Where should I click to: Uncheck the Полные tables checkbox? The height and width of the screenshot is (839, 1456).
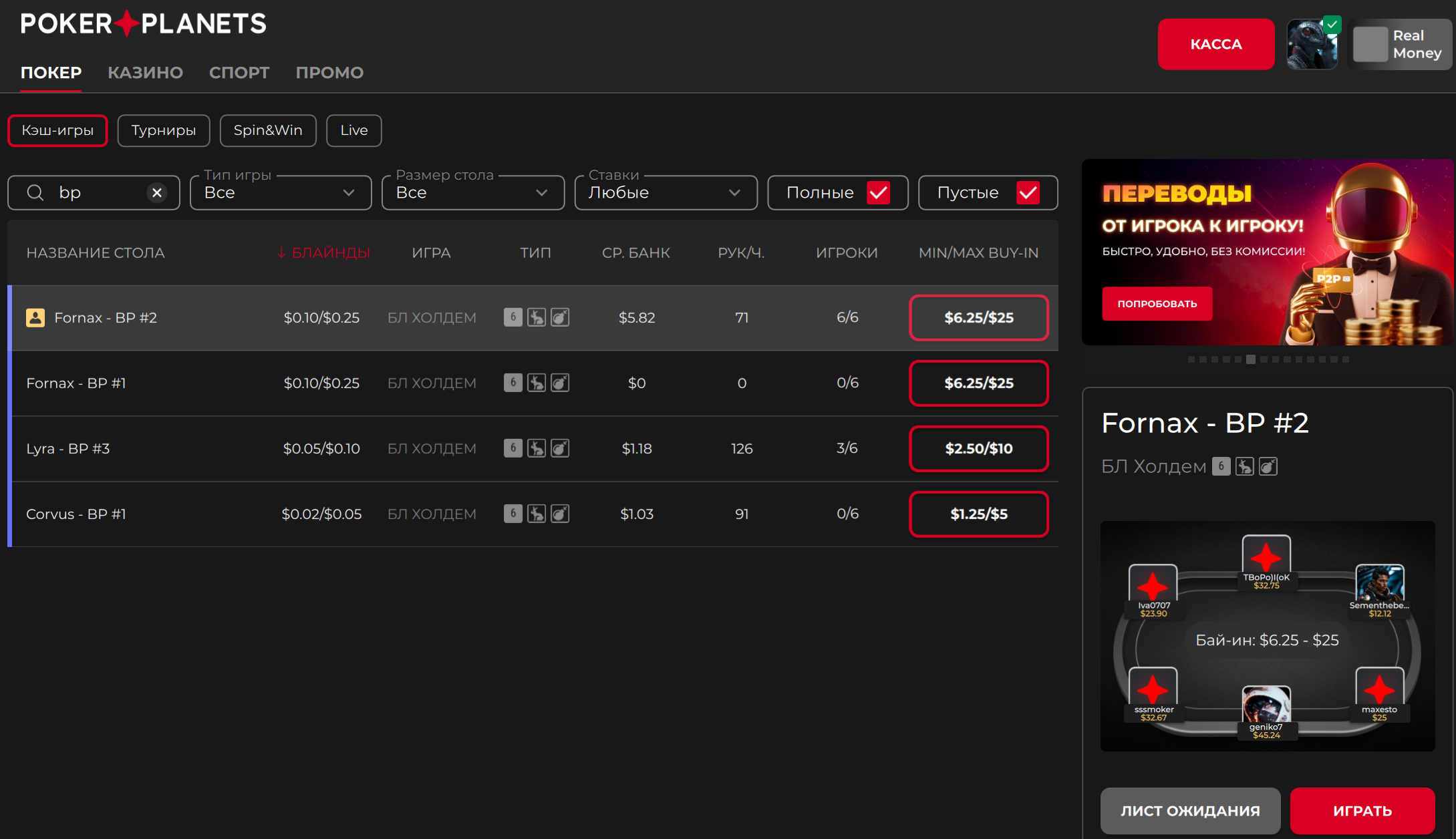coord(878,193)
